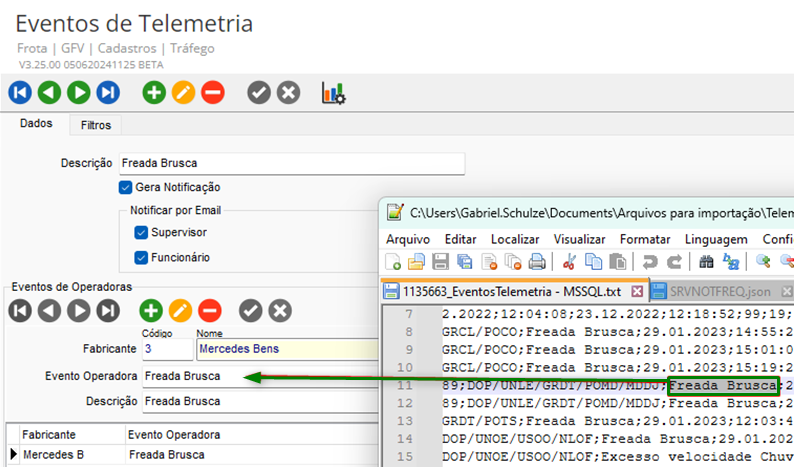The height and width of the screenshot is (467, 794).
Task: Open file icon in Notepad++ toolbar
Action: coord(416,262)
